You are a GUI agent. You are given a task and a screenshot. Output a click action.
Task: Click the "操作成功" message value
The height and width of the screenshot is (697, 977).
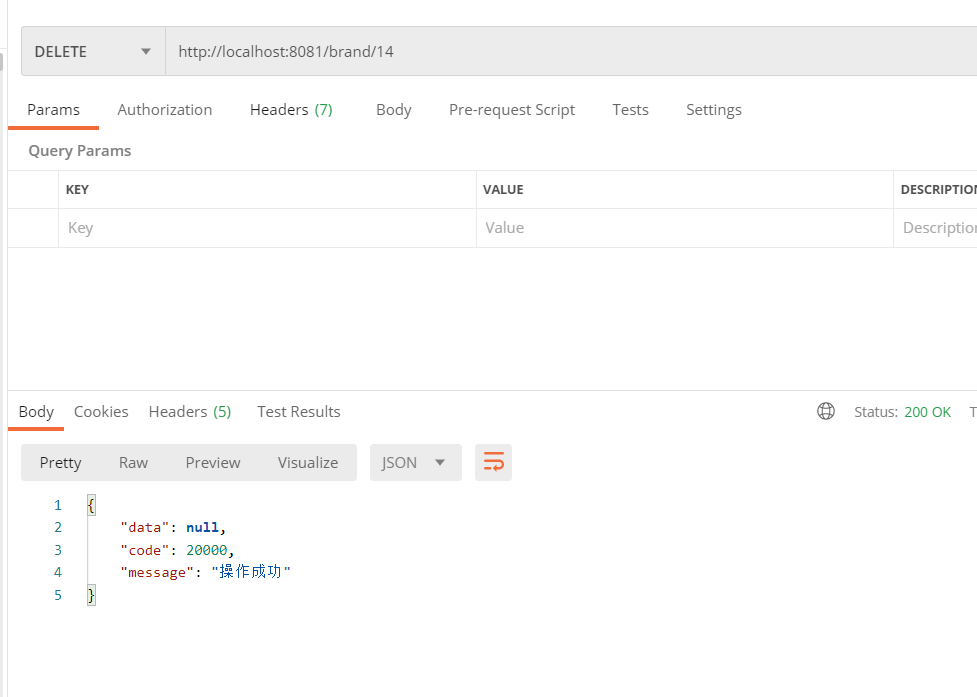(x=251, y=572)
